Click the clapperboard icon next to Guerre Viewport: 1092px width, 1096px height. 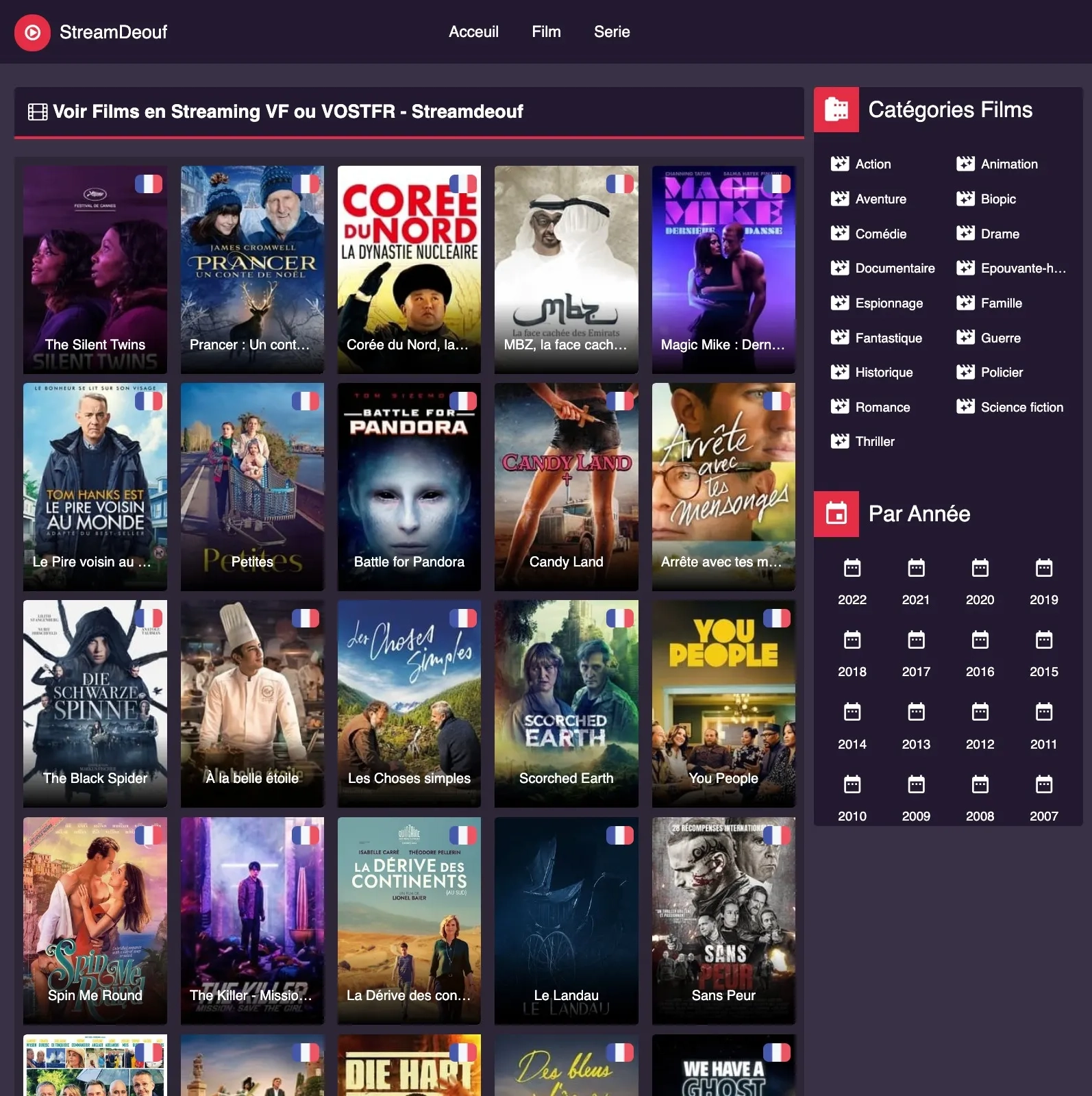pyautogui.click(x=965, y=338)
